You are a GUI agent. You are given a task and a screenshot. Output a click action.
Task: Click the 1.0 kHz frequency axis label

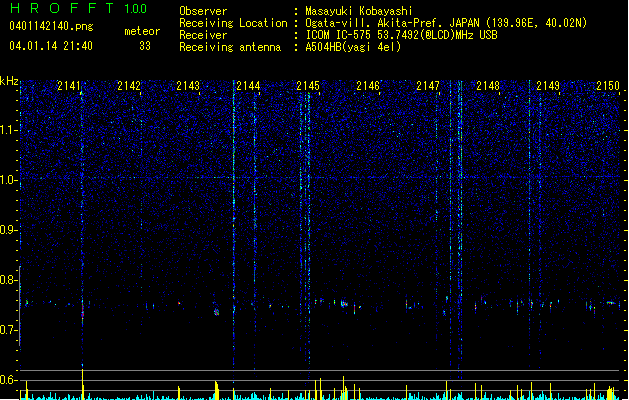[8, 180]
